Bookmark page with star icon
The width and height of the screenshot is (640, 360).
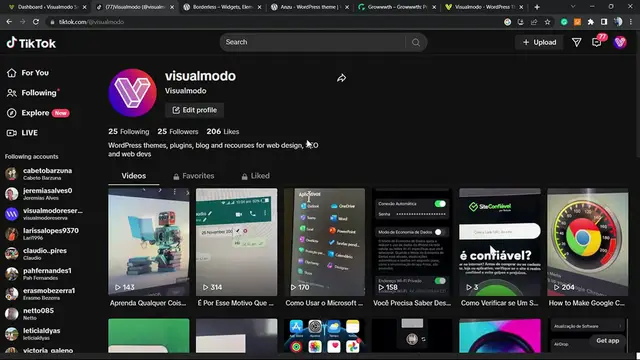tap(547, 22)
